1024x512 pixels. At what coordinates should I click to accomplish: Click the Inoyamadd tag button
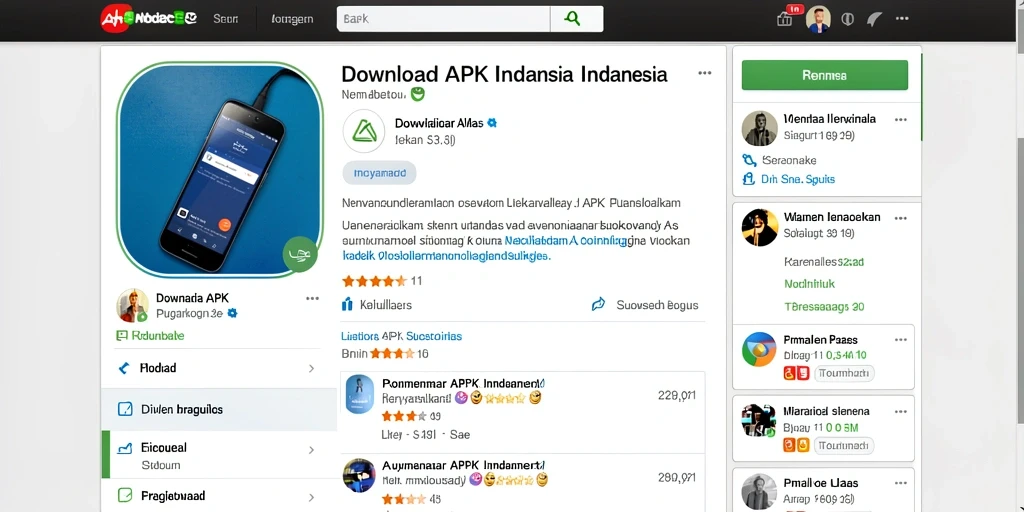coord(379,173)
